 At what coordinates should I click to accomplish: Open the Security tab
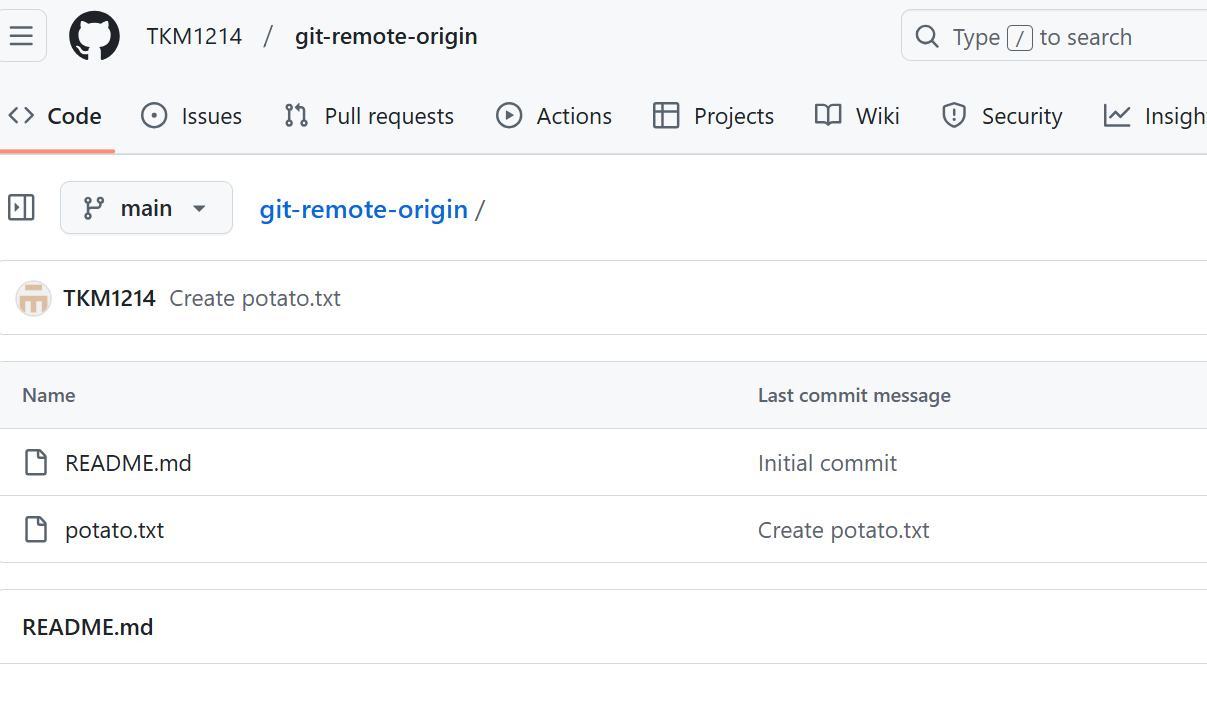coord(1002,116)
